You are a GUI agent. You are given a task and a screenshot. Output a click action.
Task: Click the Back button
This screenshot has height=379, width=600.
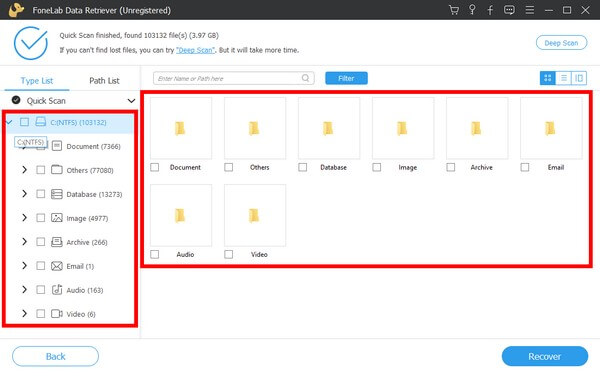55,356
